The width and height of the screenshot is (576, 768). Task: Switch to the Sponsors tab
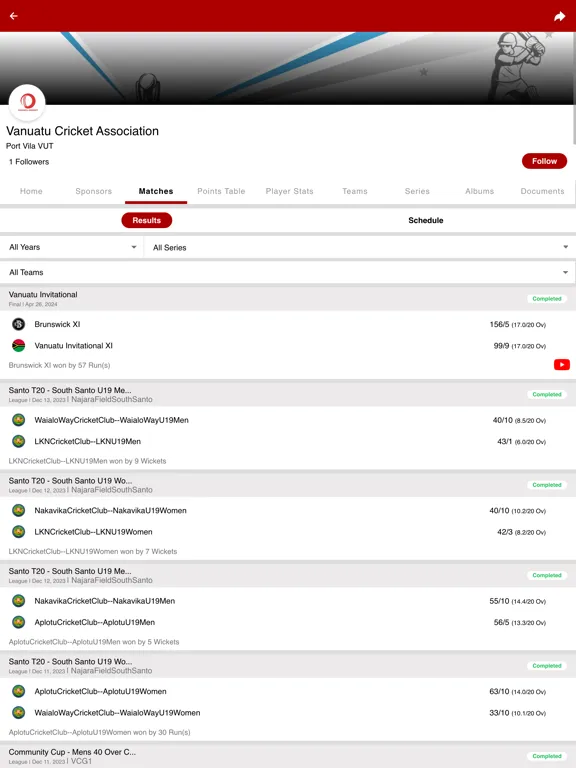pyautogui.click(x=94, y=191)
